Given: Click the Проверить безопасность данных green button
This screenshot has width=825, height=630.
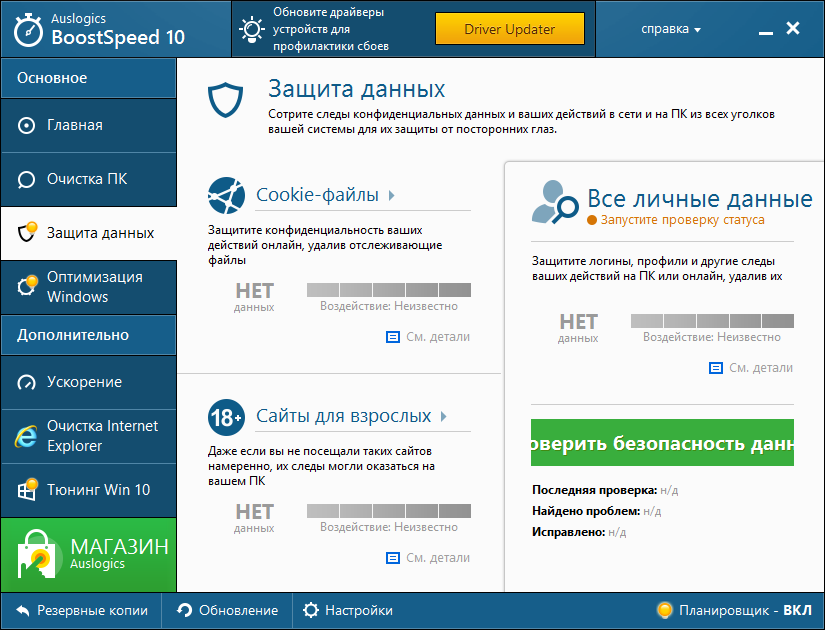Looking at the screenshot, I should click(662, 442).
